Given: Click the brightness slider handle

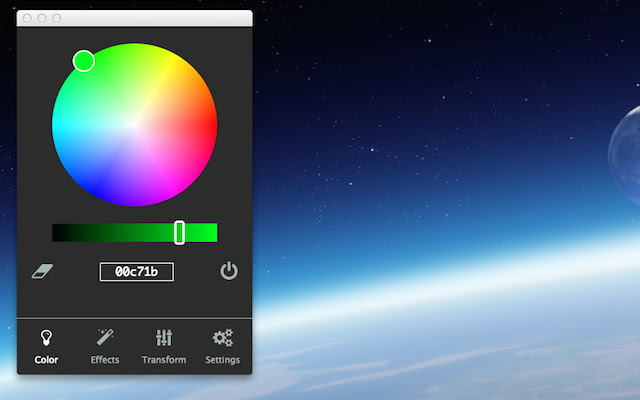Looking at the screenshot, I should [x=179, y=232].
